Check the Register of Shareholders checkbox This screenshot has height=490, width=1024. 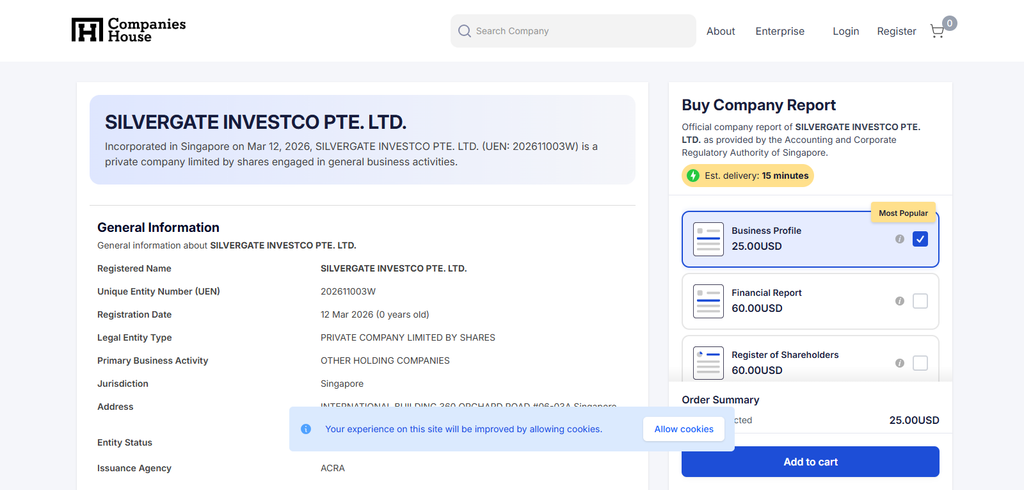point(920,363)
